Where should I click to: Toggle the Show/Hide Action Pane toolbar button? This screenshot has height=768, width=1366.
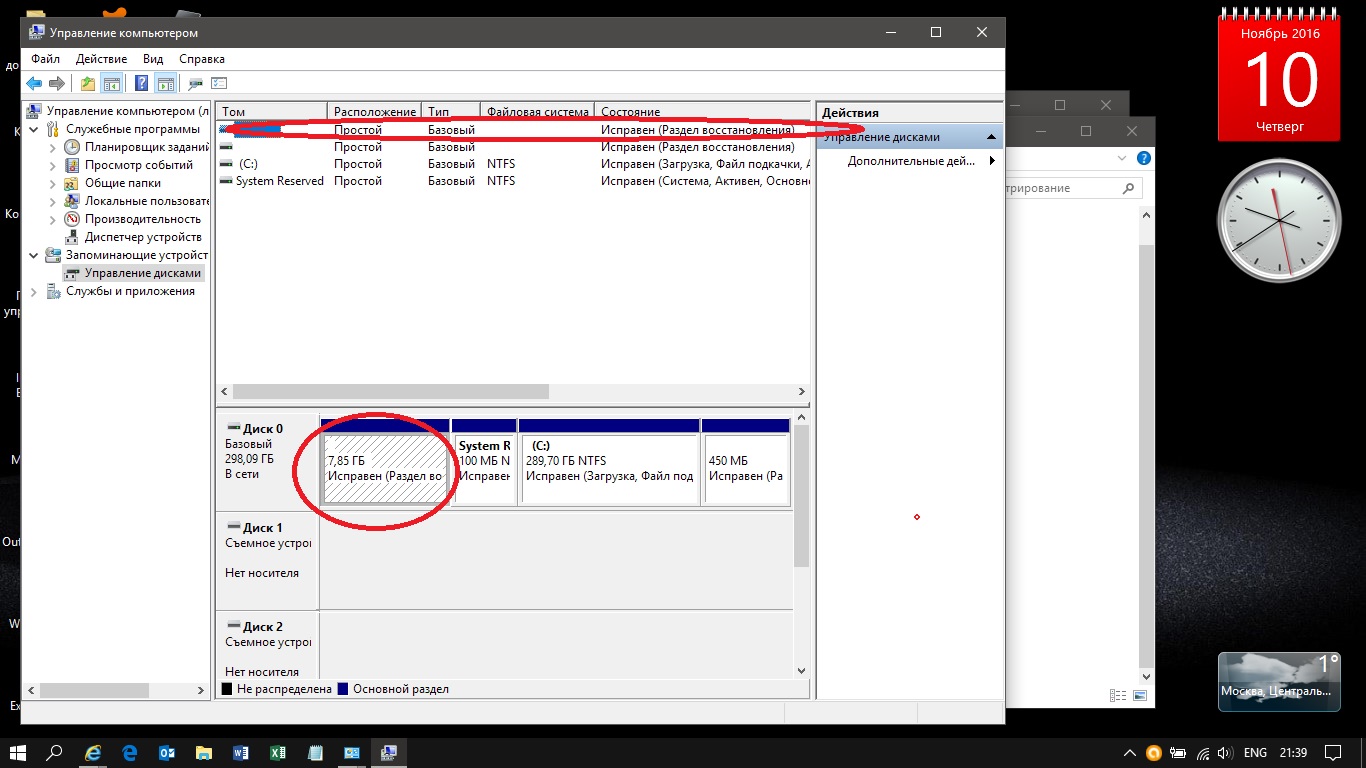(x=166, y=84)
